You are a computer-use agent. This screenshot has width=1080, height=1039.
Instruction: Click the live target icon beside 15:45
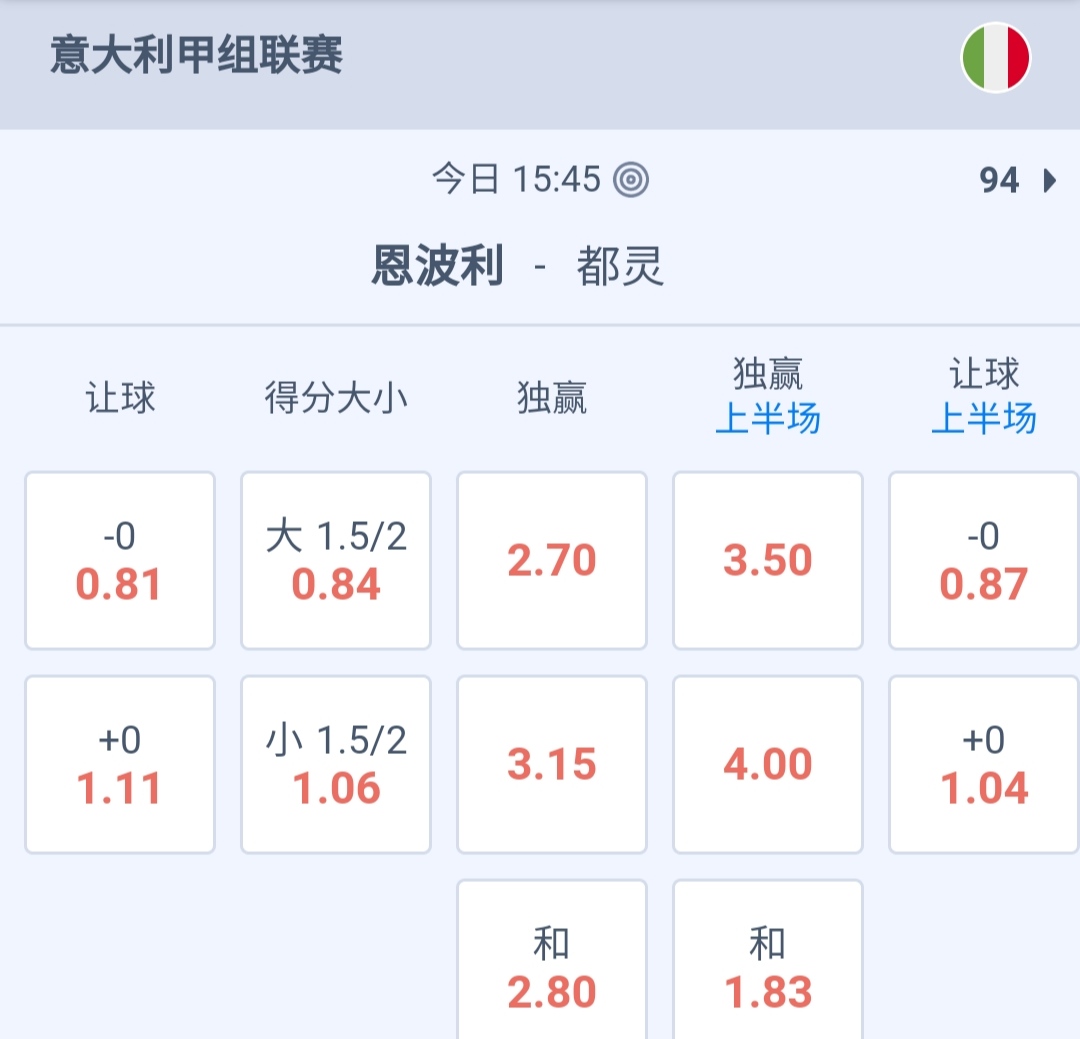point(631,180)
